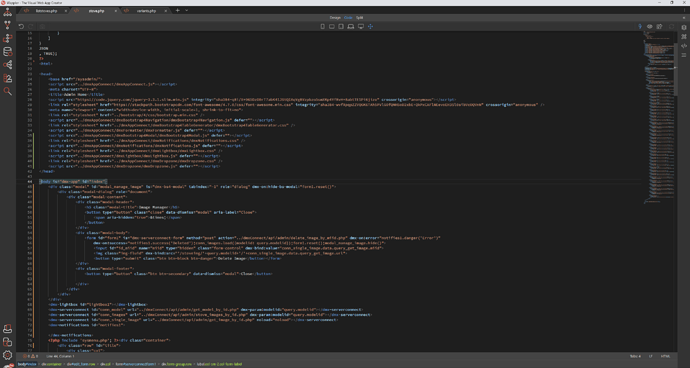Switch to the stove.php tab
Image resolution: width=690 pixels, height=368 pixels.
96,11
